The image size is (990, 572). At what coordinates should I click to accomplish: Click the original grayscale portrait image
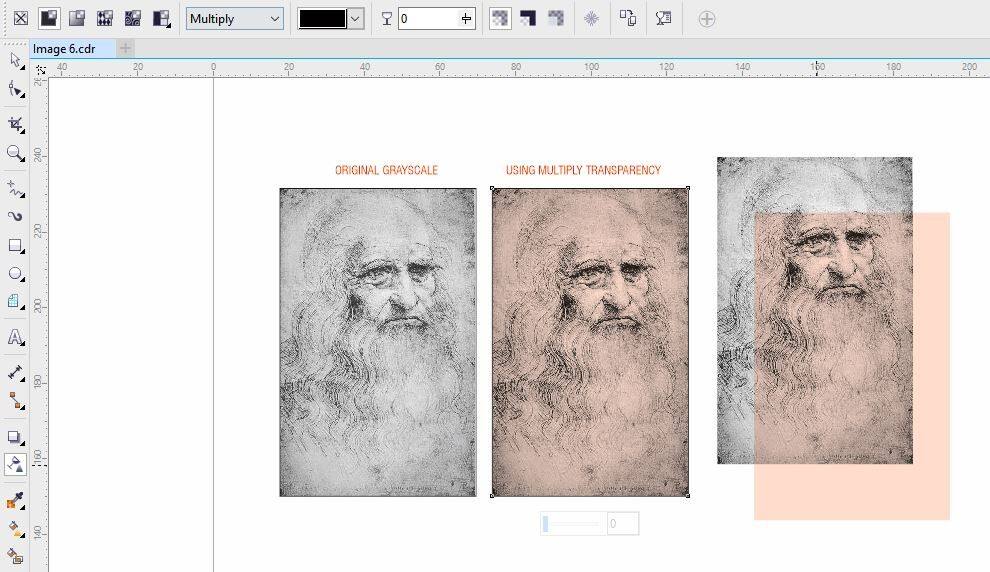pyautogui.click(x=378, y=342)
